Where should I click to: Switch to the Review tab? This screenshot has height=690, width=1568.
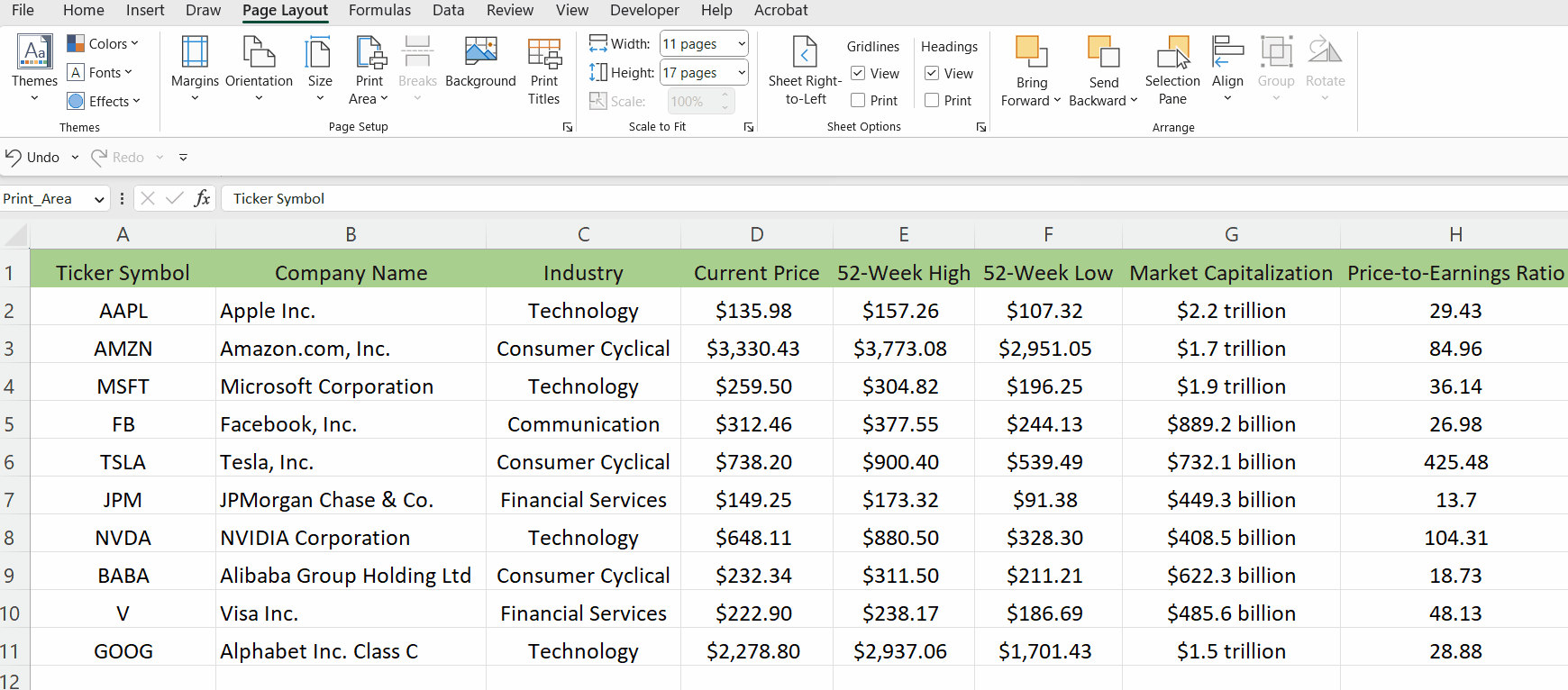point(510,10)
